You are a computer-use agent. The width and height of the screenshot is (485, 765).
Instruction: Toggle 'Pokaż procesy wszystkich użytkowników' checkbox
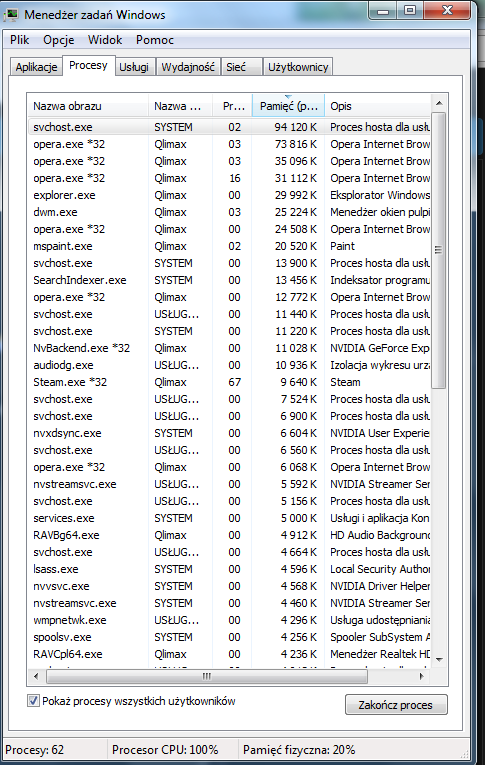pyautogui.click(x=33, y=701)
